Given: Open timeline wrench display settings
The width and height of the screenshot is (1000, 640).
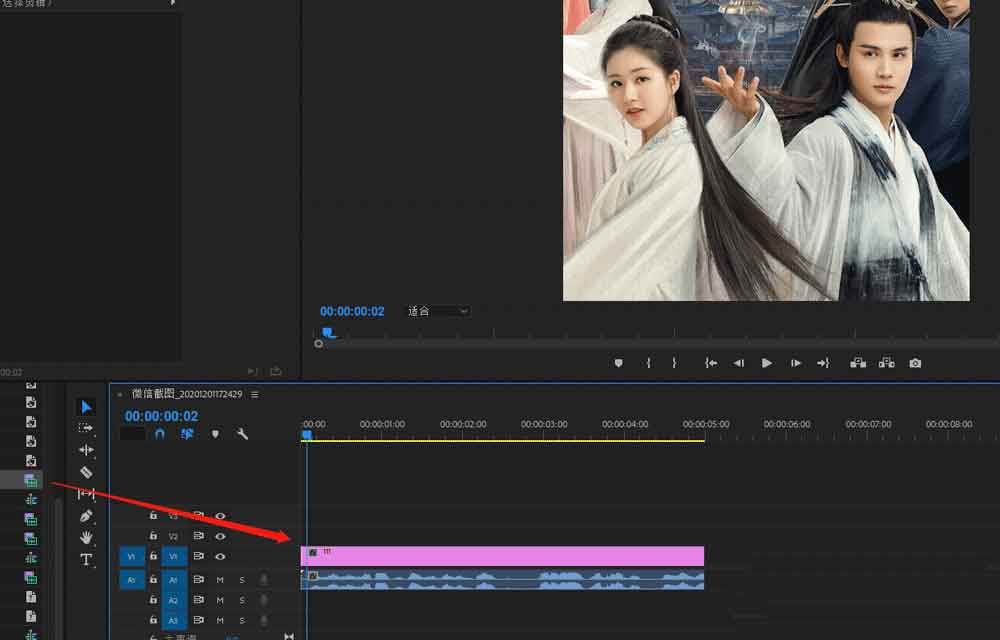Looking at the screenshot, I should [x=242, y=434].
